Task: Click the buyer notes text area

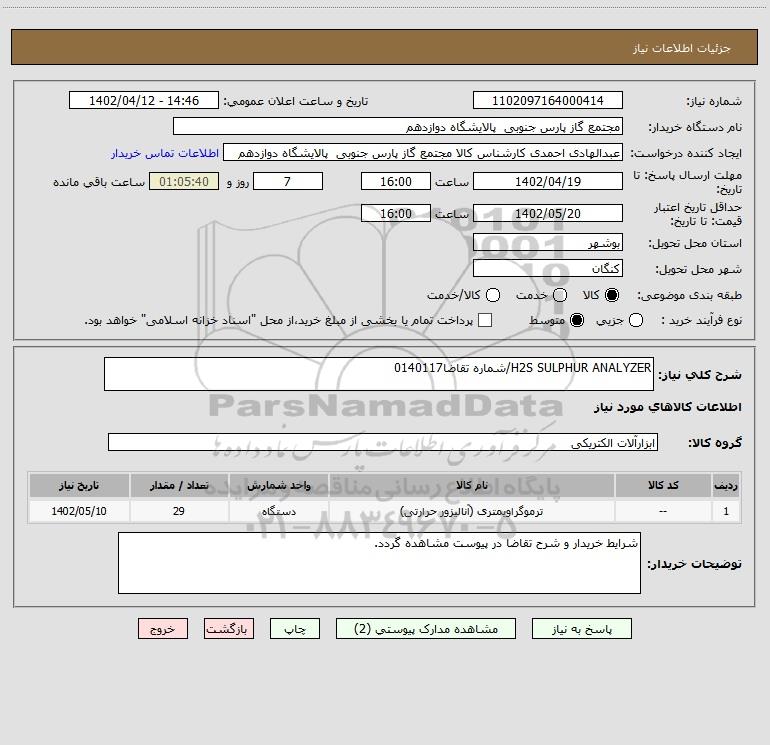Action: coord(379,563)
